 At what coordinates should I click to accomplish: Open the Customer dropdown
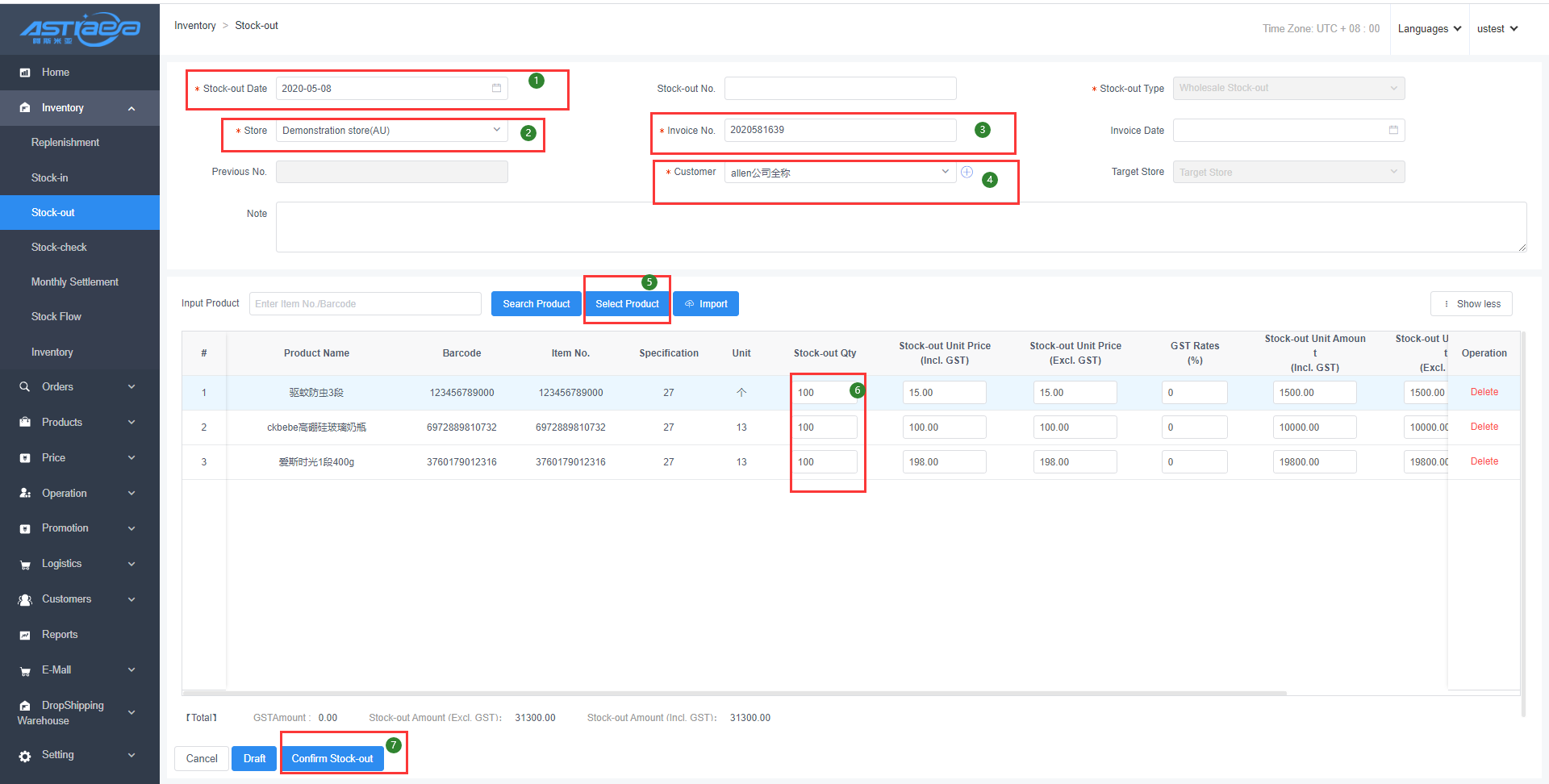(839, 173)
